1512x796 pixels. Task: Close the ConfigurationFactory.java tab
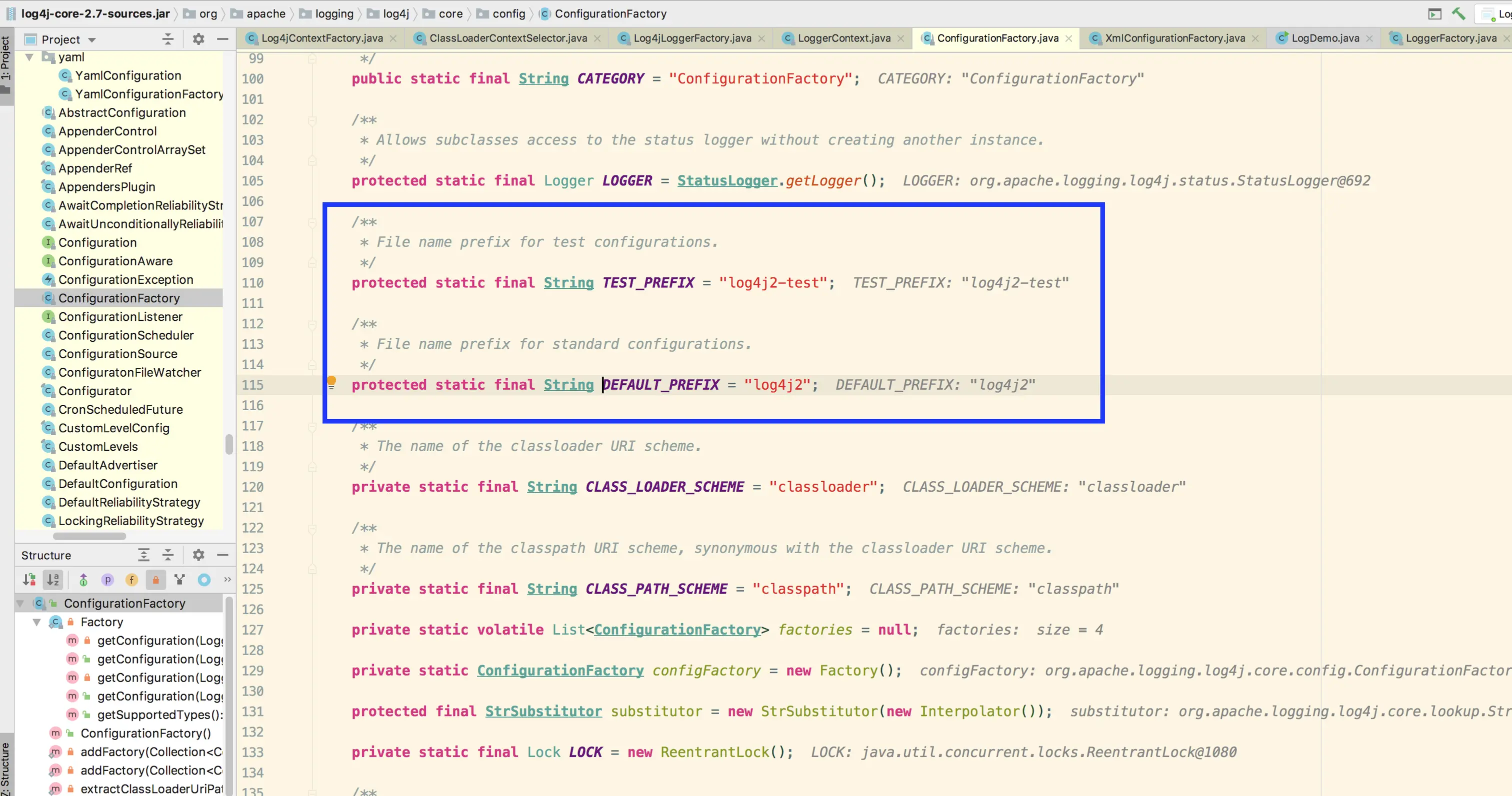1069,38
